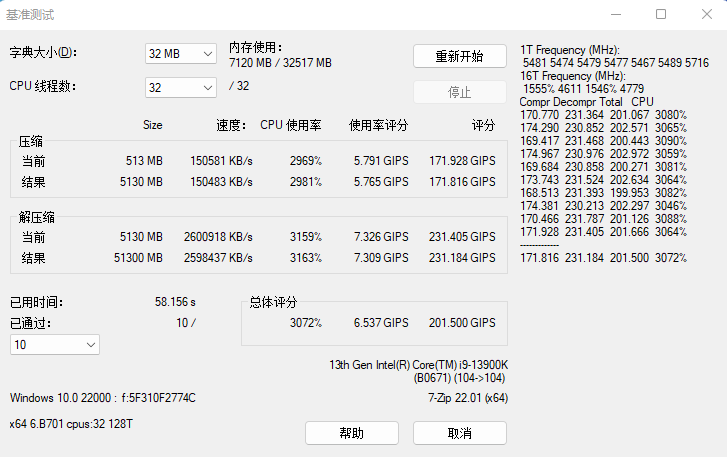Image resolution: width=727 pixels, height=457 pixels.
Task: Click the overall 201.500 GIPS rating value
Action: pos(462,323)
